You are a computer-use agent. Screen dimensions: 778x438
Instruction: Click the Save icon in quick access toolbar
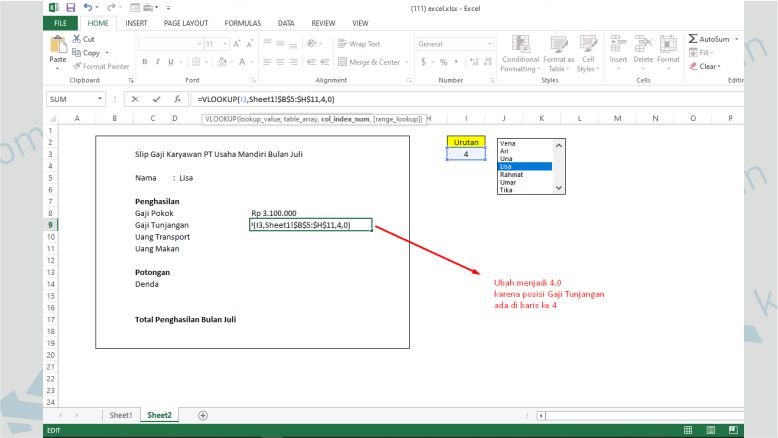coord(70,7)
